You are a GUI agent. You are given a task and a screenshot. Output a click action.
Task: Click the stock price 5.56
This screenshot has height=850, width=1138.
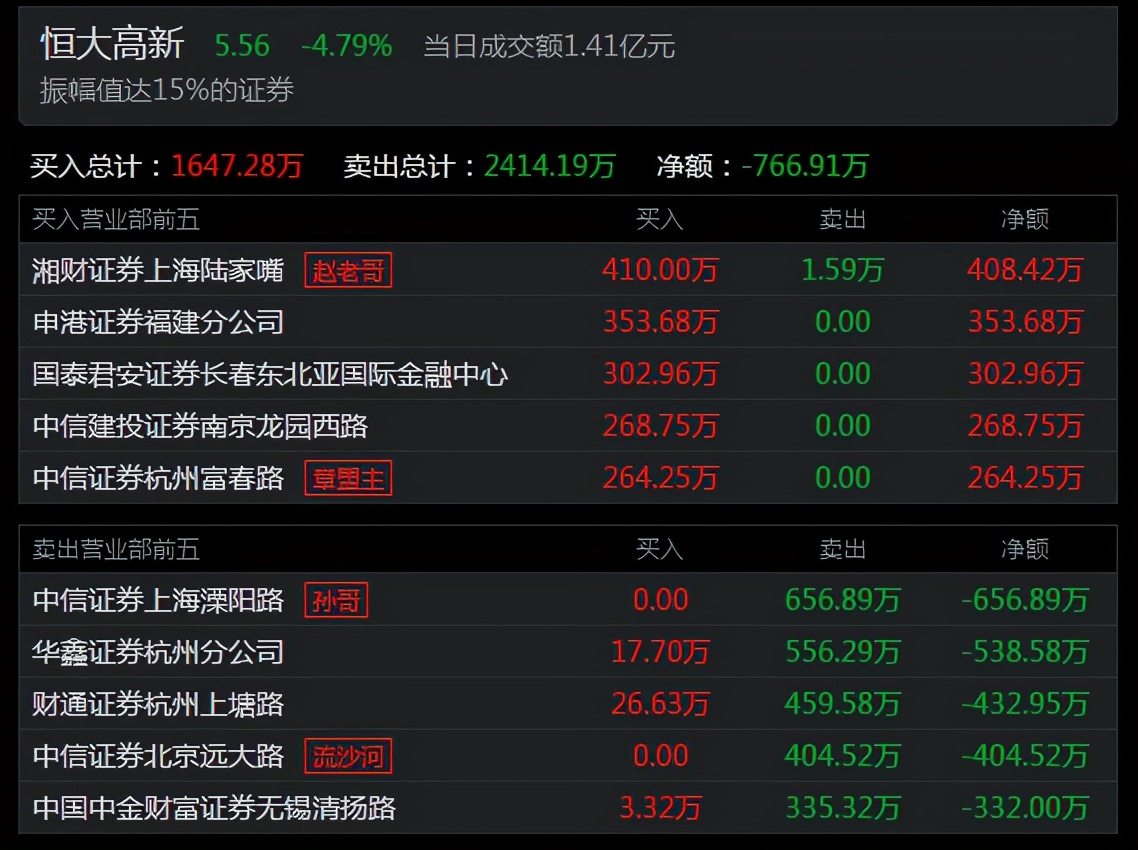[242, 46]
